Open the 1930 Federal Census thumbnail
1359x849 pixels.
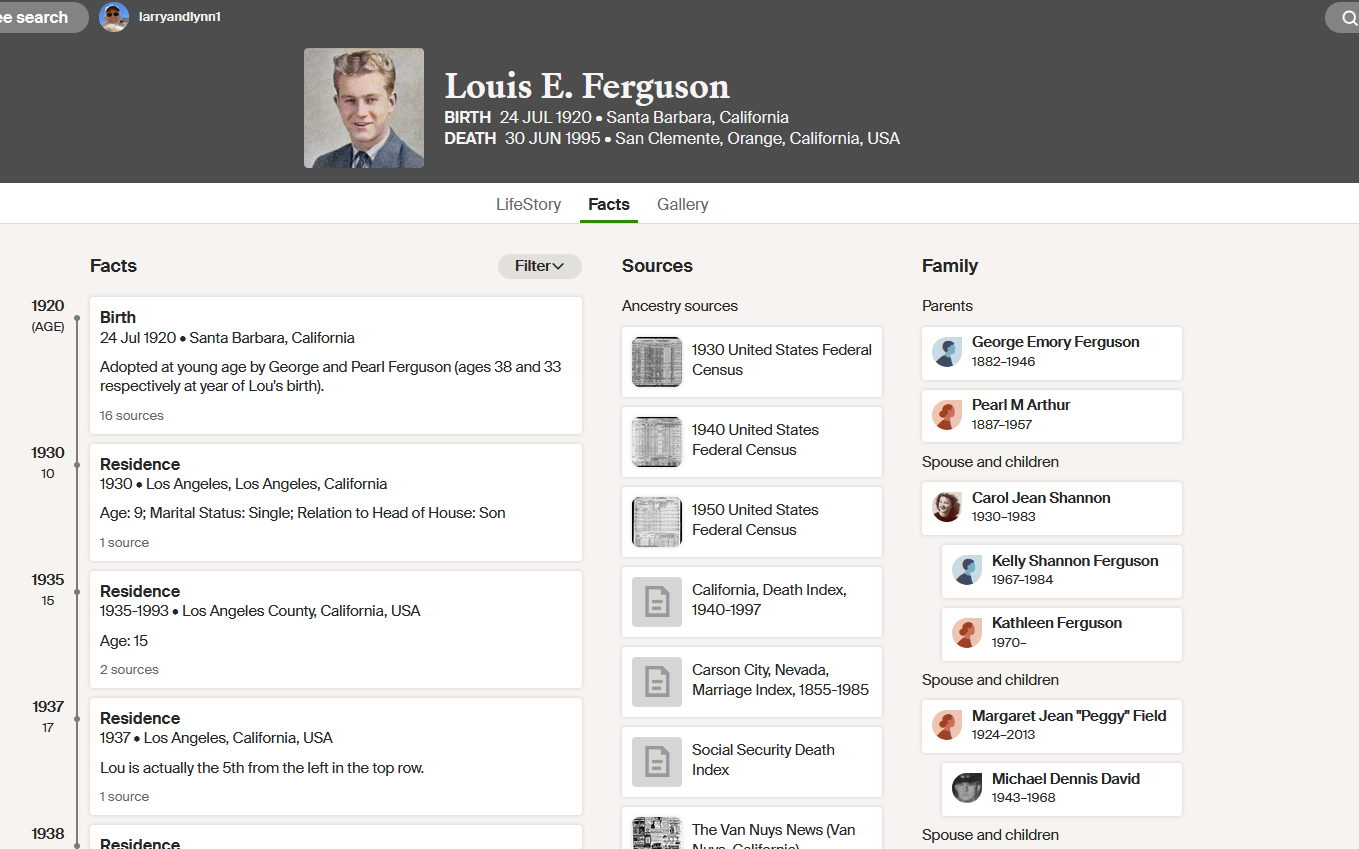click(x=657, y=362)
